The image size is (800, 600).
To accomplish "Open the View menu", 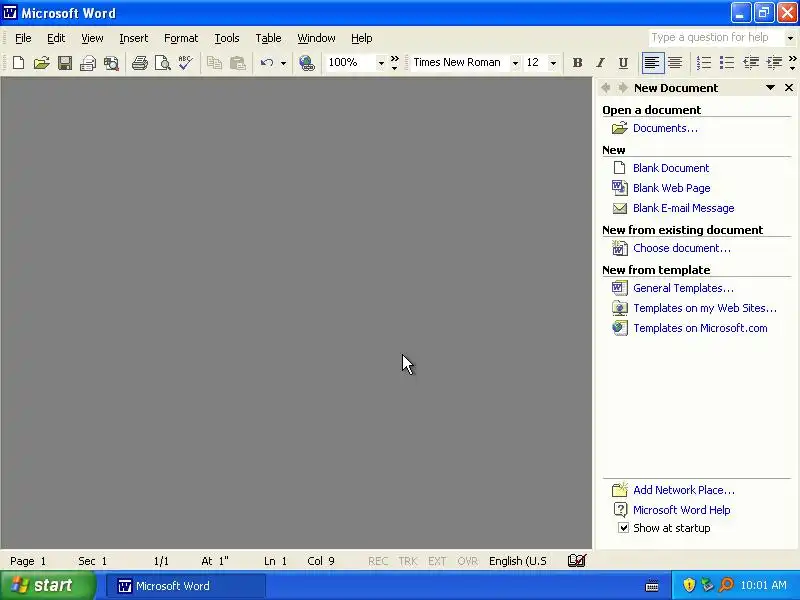I will [92, 38].
